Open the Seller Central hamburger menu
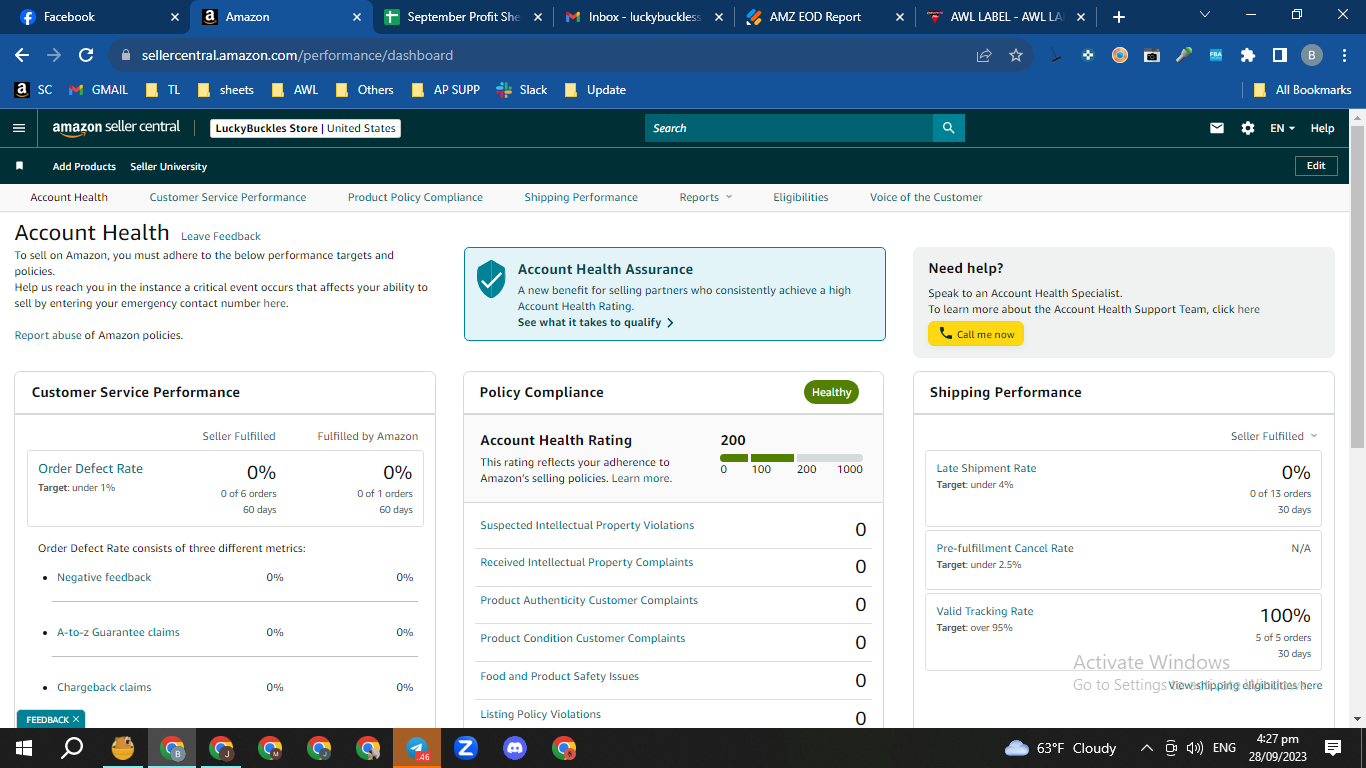The width and height of the screenshot is (1366, 768). click(18, 128)
